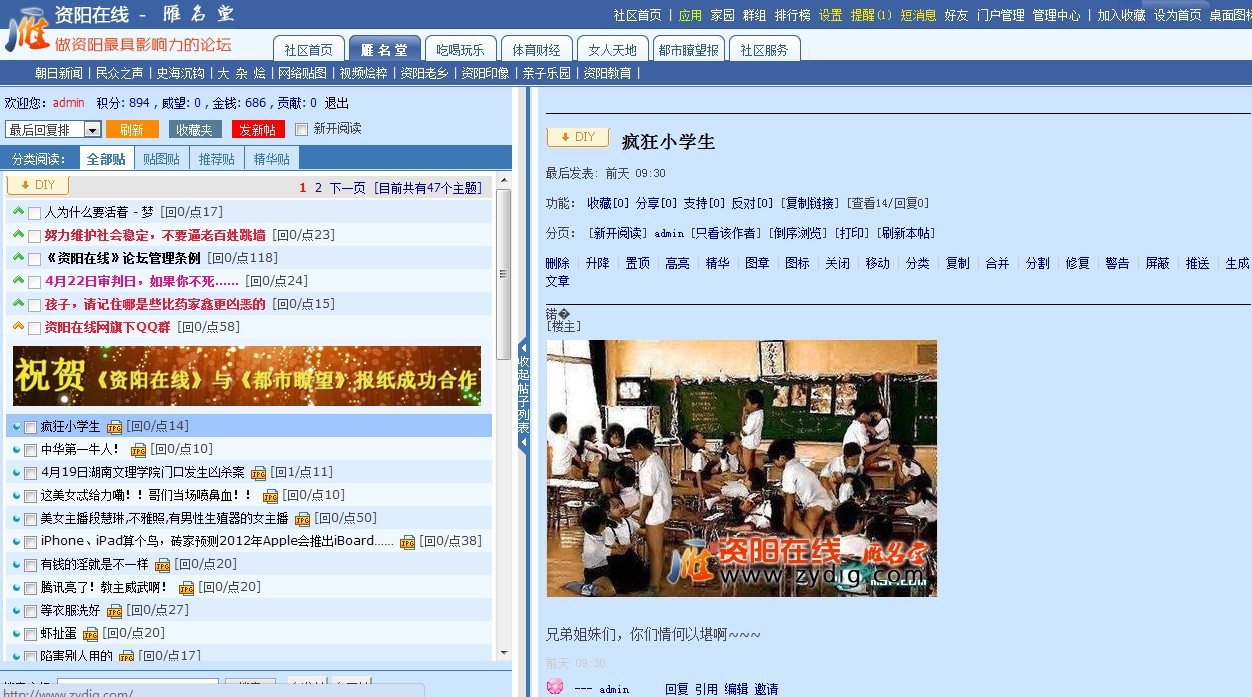Click the red 发新帖 button
This screenshot has width=1252, height=697.
tap(258, 130)
